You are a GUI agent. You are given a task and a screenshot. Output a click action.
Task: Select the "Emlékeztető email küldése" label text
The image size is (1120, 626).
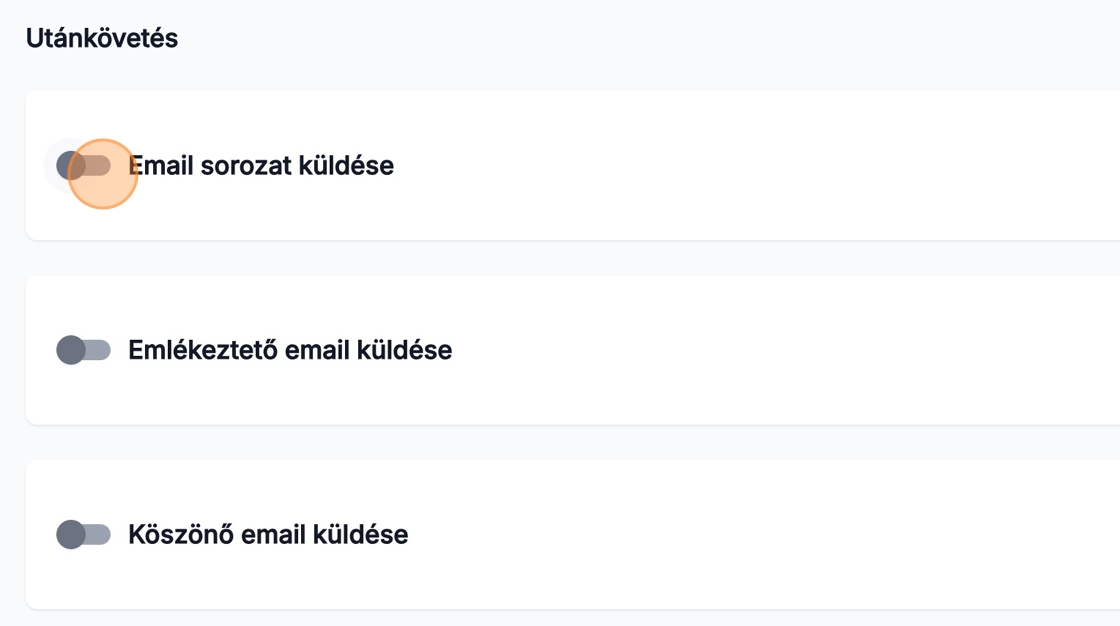[x=290, y=351]
